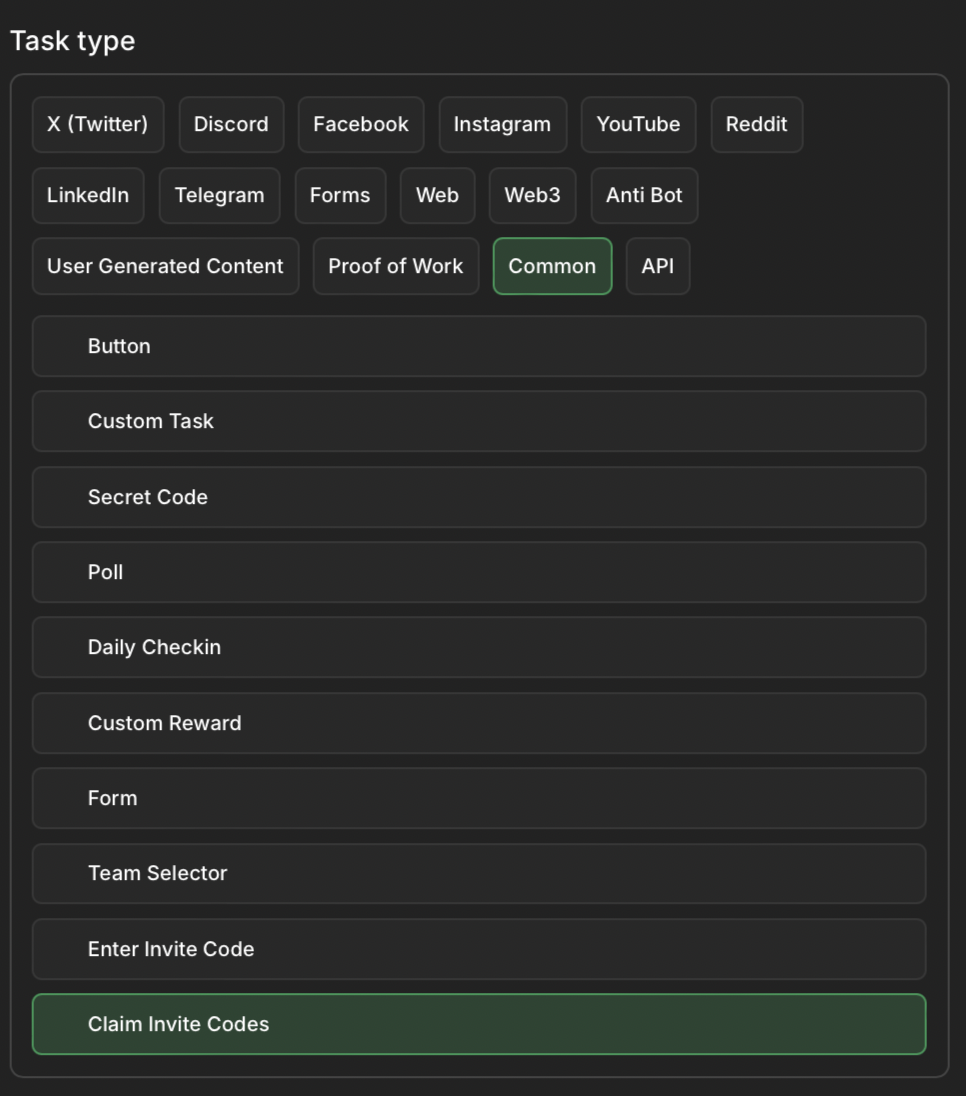Switch to the Telegram category
This screenshot has height=1096, width=966.
pyautogui.click(x=219, y=196)
